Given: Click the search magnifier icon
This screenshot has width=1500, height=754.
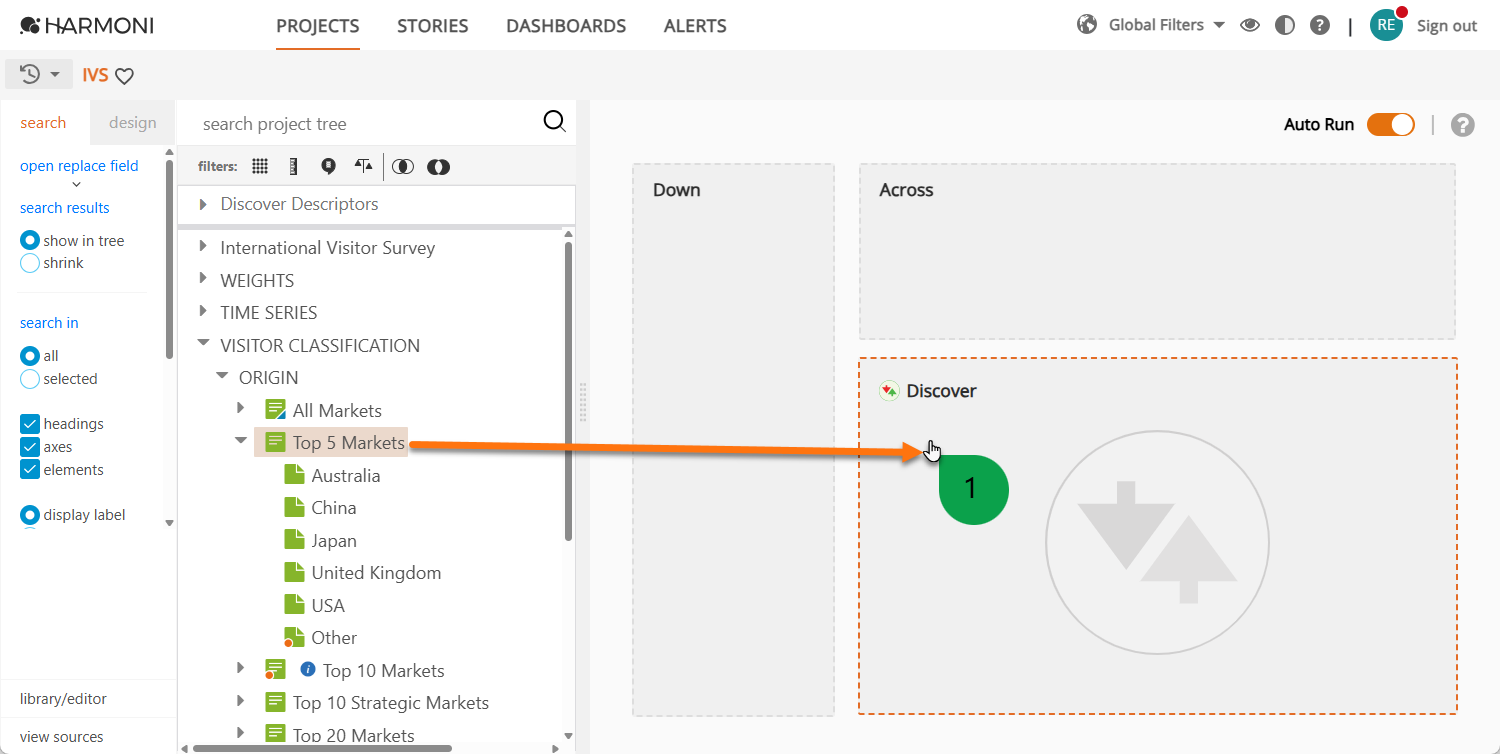Looking at the screenshot, I should [554, 121].
